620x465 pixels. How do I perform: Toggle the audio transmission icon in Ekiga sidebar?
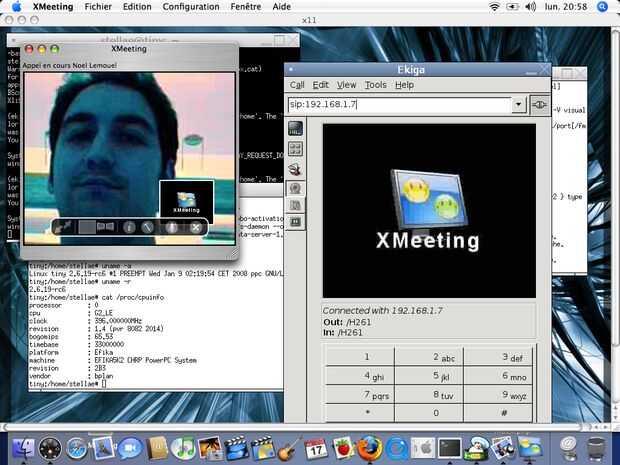295,169
